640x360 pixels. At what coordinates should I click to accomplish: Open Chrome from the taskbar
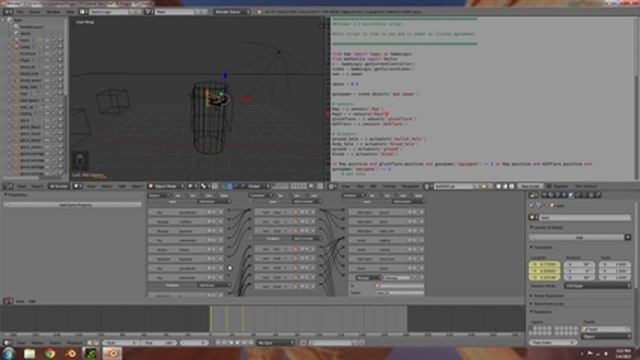click(x=51, y=353)
